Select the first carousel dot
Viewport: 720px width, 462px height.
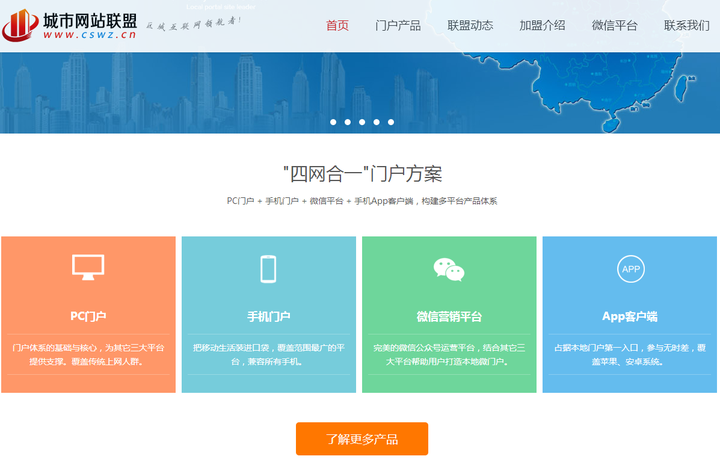point(333,122)
